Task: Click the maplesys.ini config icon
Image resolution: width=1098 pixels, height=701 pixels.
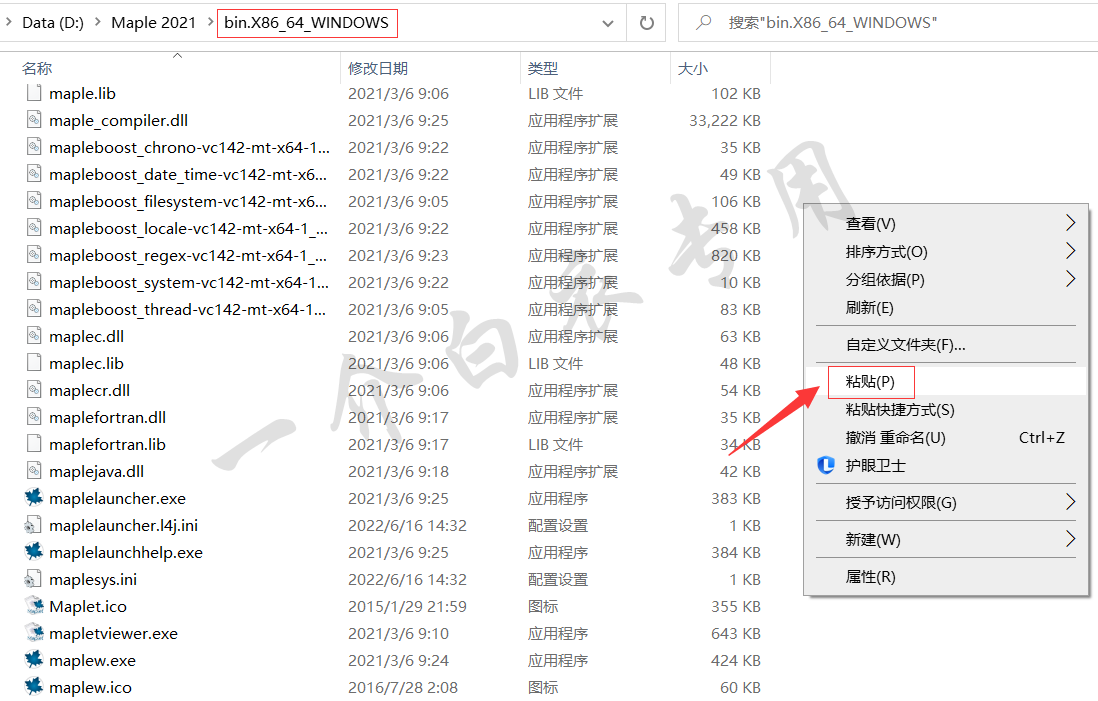Action: pos(33,579)
